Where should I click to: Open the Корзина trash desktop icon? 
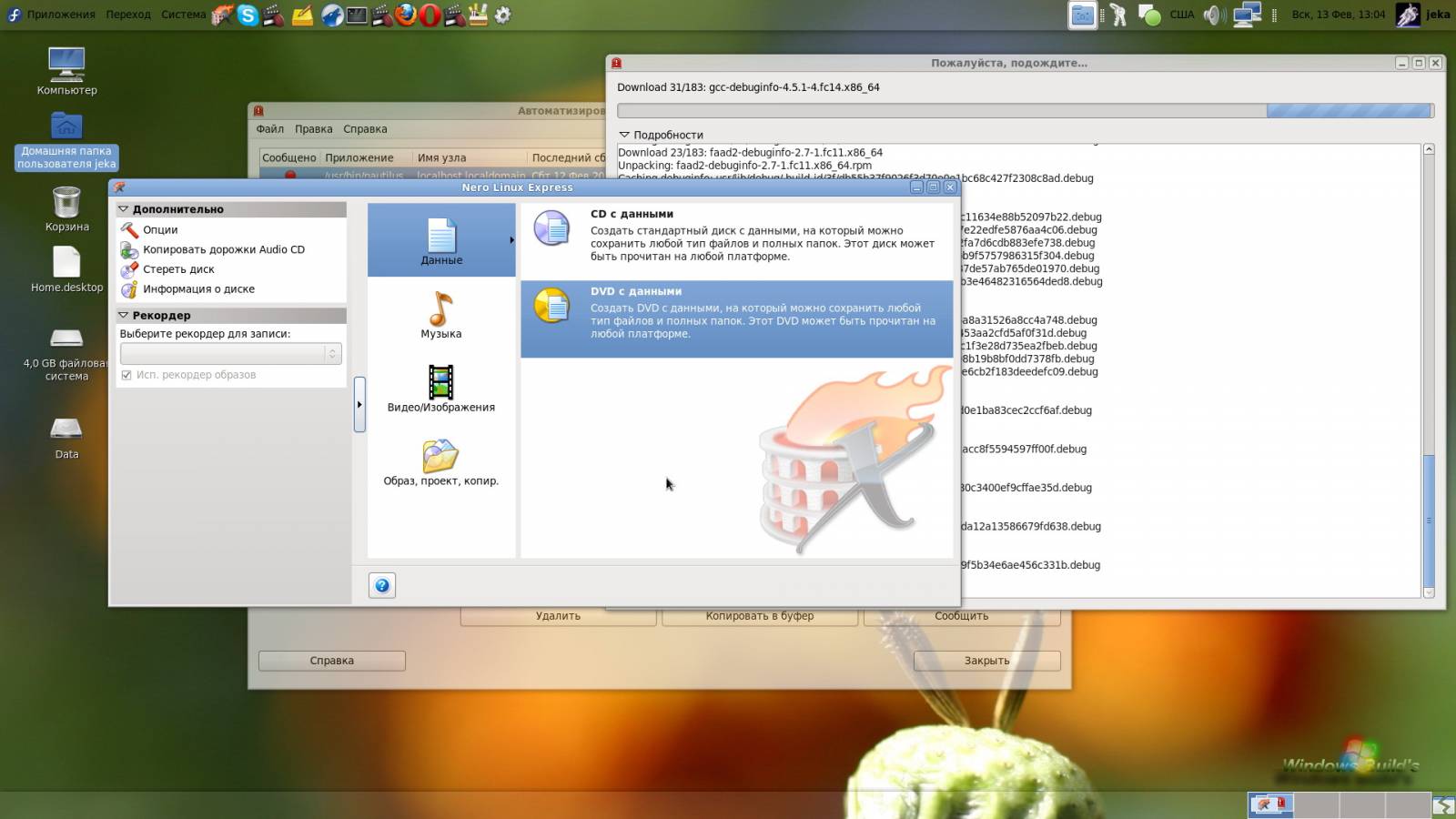[66, 208]
